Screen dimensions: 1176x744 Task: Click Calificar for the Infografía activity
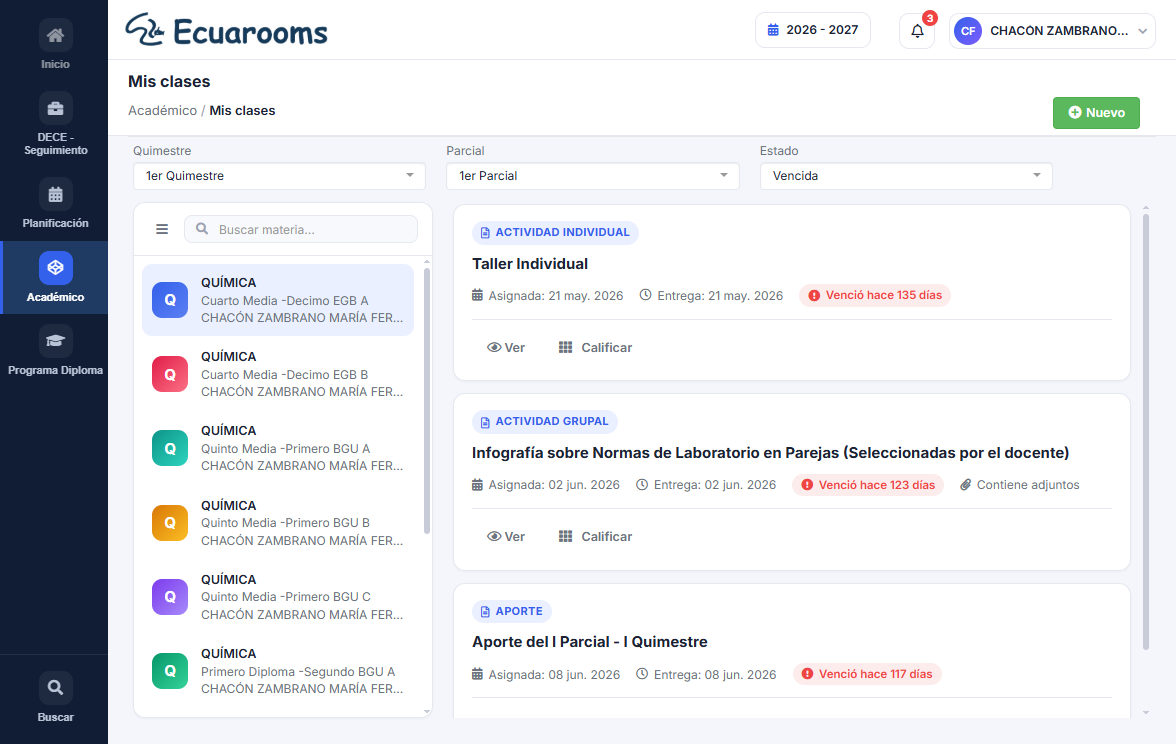[596, 536]
